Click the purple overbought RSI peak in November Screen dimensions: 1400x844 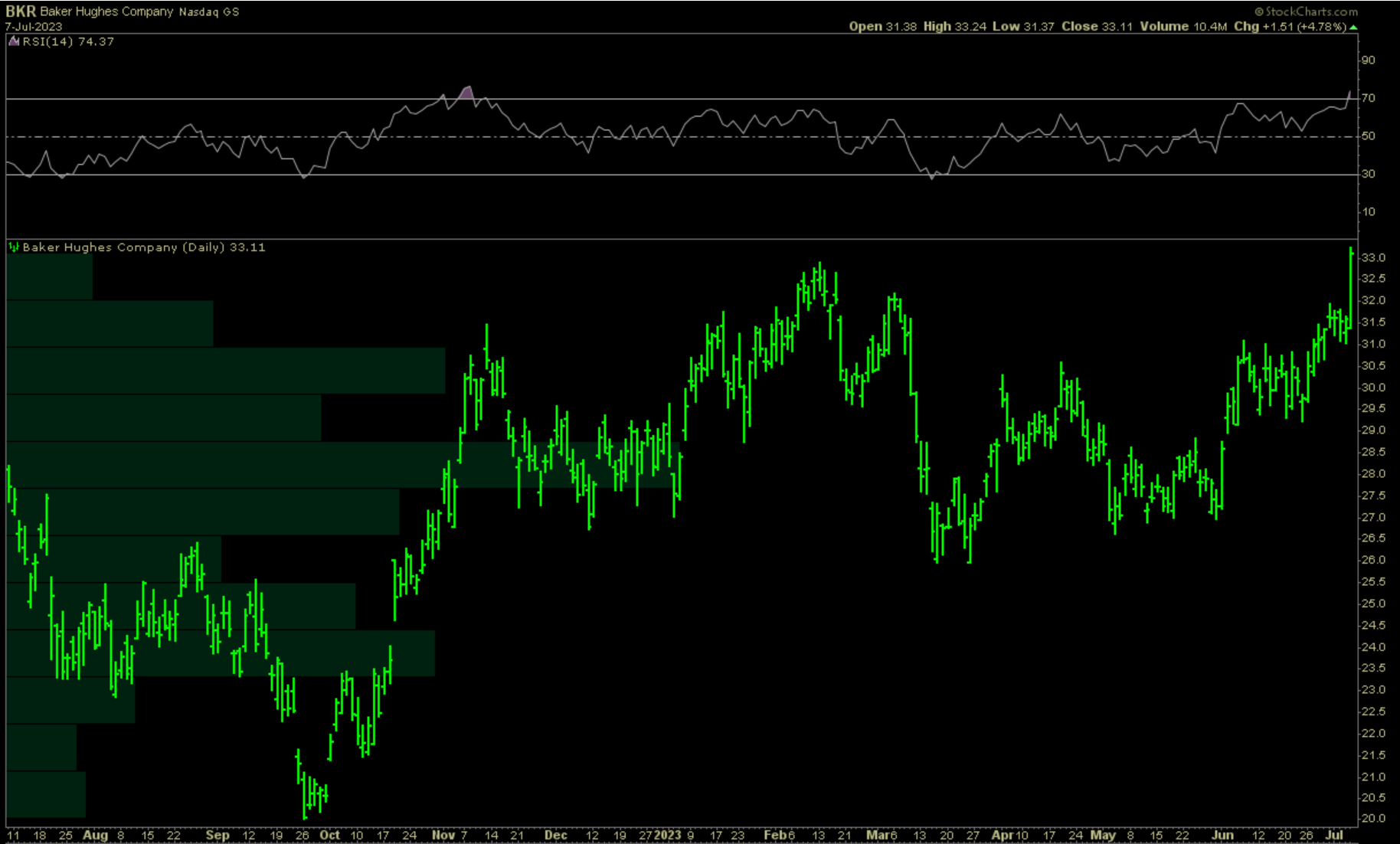pos(466,93)
